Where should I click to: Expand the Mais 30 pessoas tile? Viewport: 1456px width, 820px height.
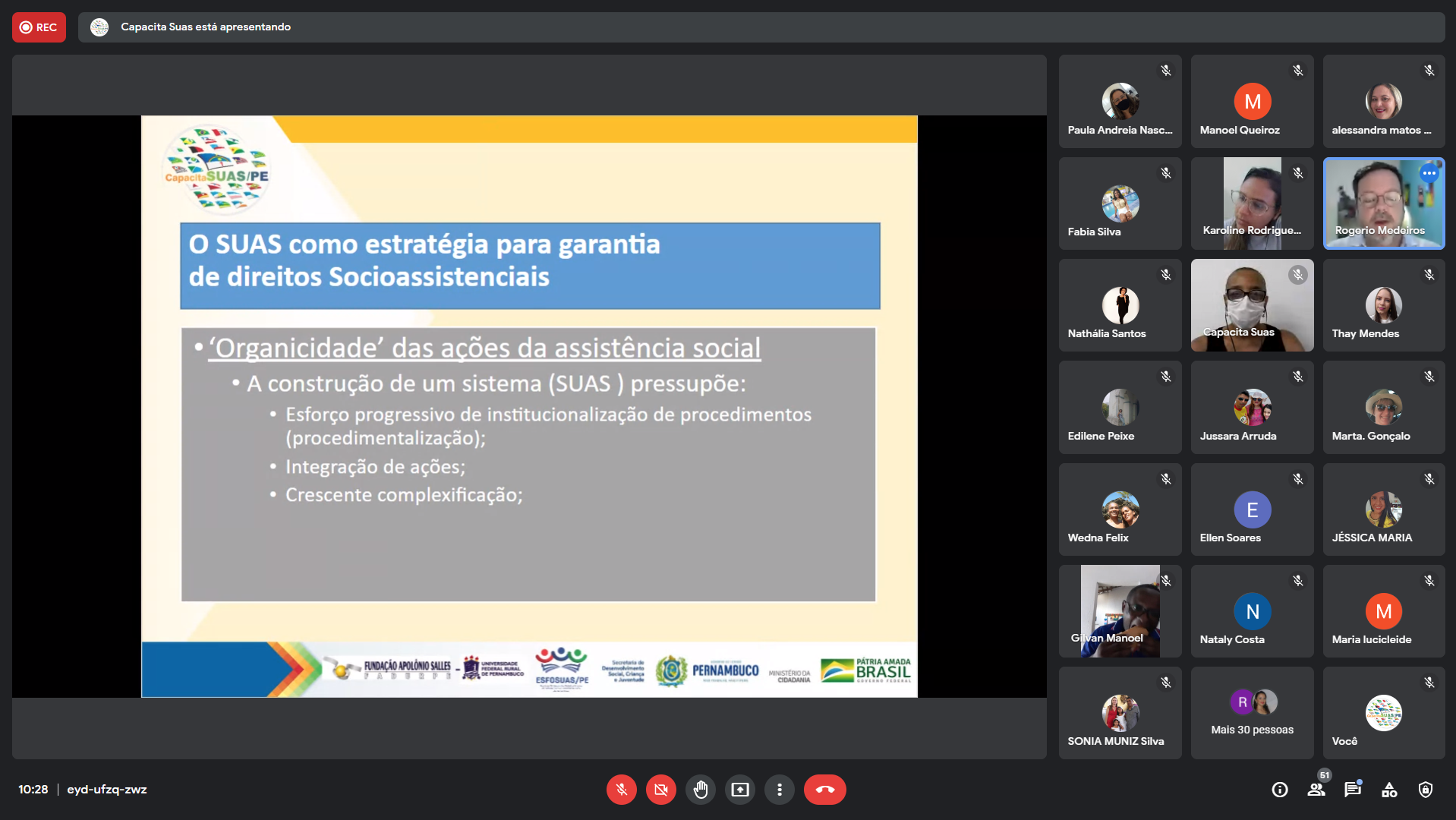[1252, 713]
